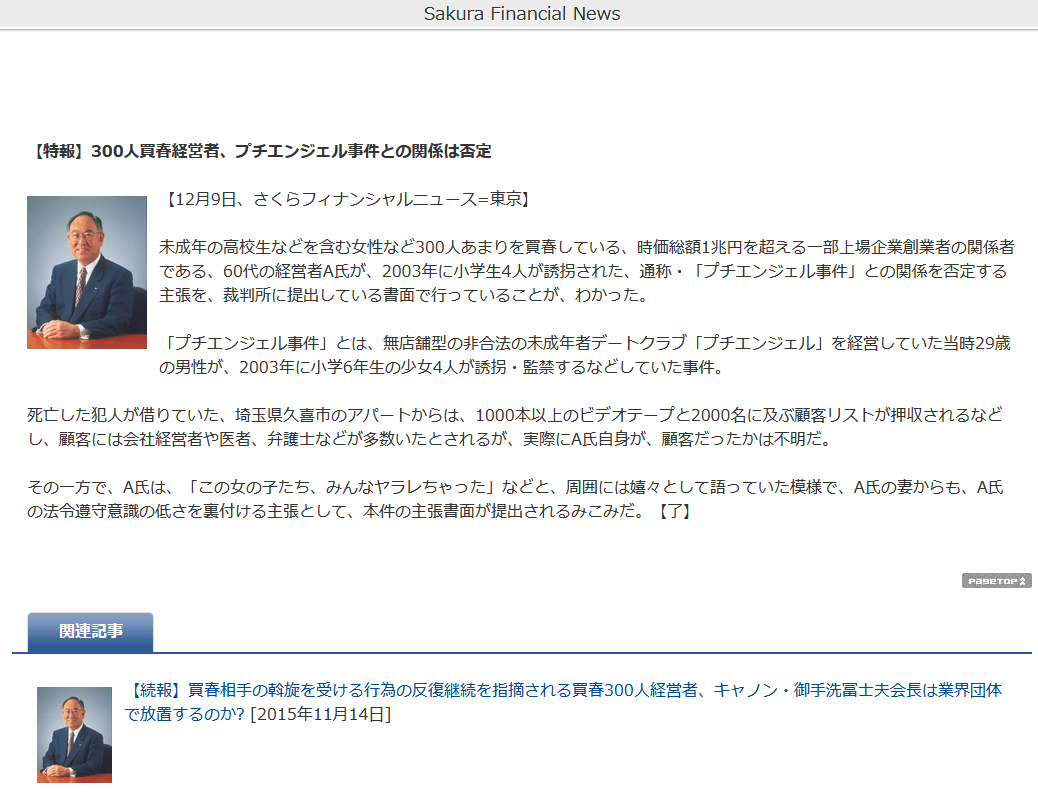Click the large portrait photo in the article

[87, 272]
